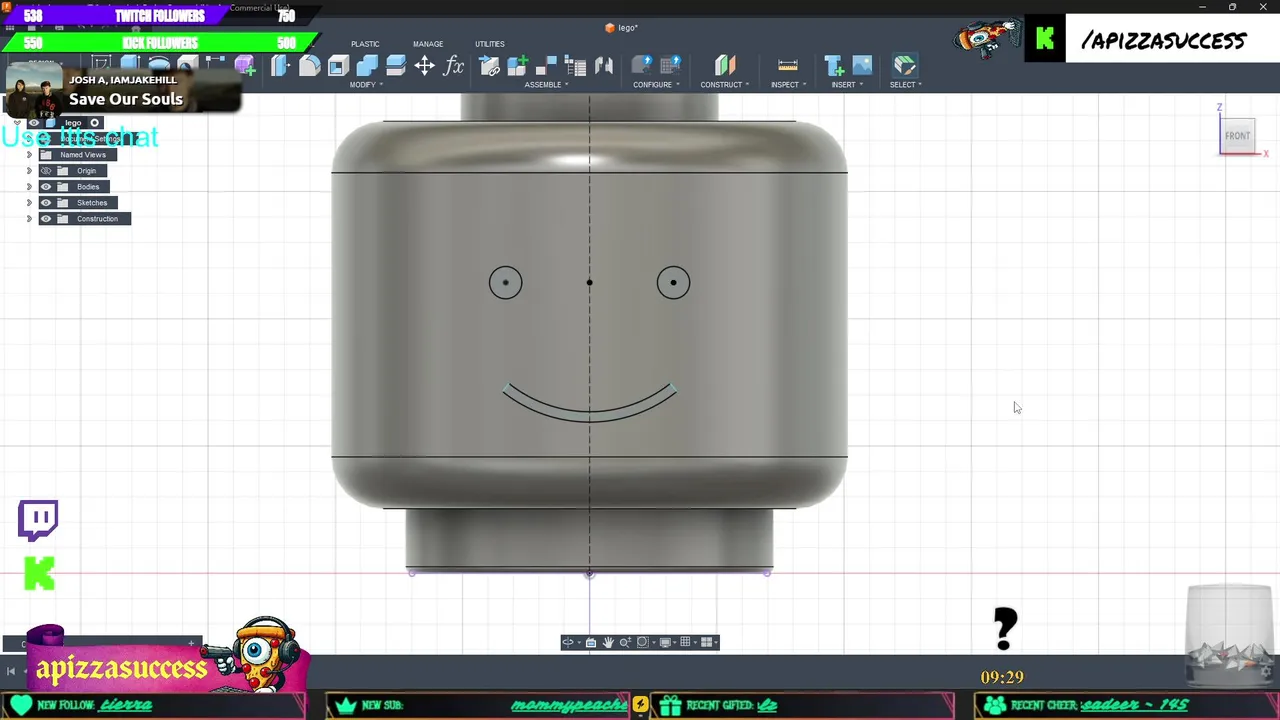1280x720 pixels.
Task: Click the FRONT face of the view cube
Action: pos(1238,136)
